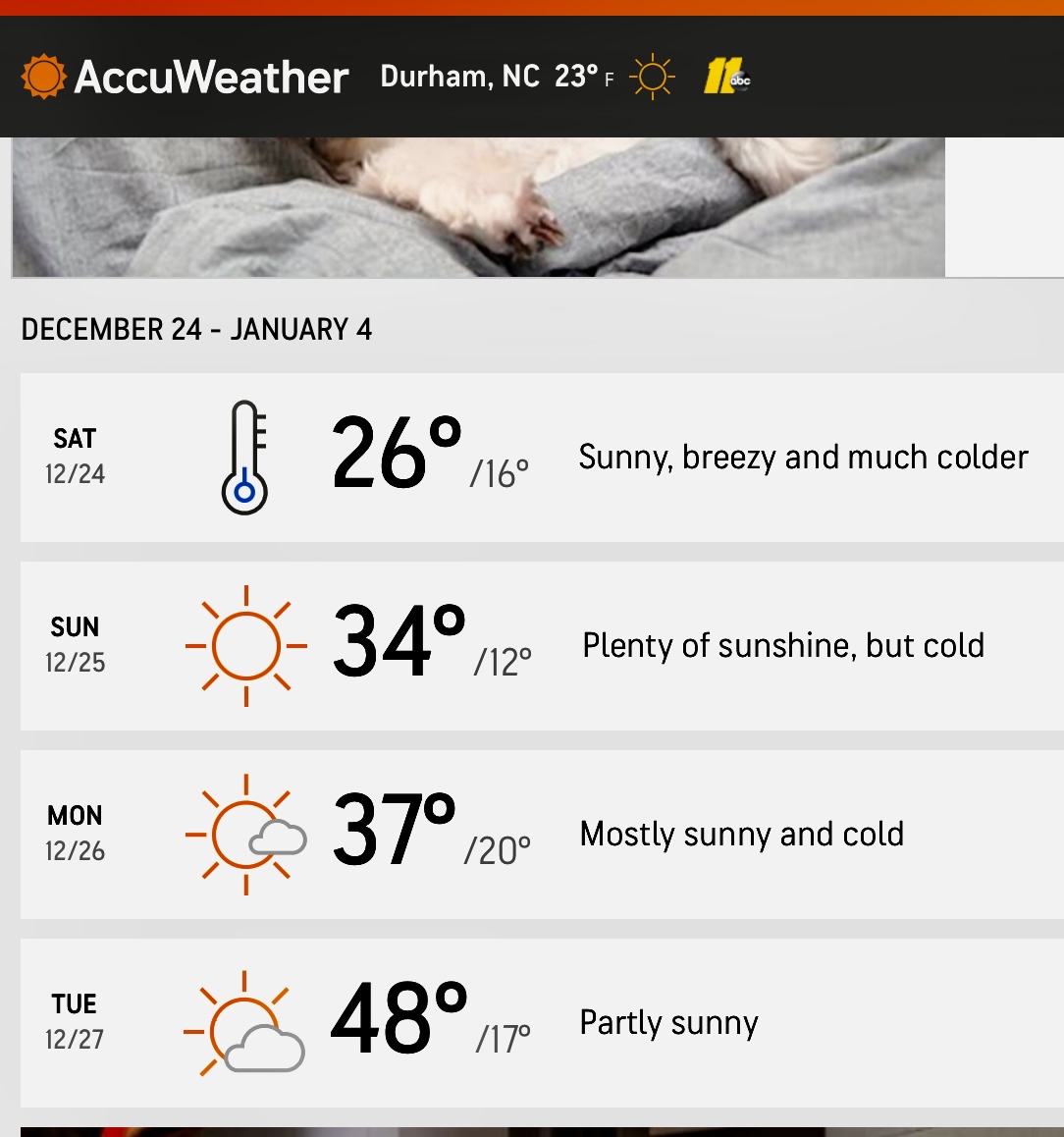Viewport: 1064px width, 1137px height.
Task: Select the Durham, NC location
Action: pyautogui.click(x=459, y=77)
